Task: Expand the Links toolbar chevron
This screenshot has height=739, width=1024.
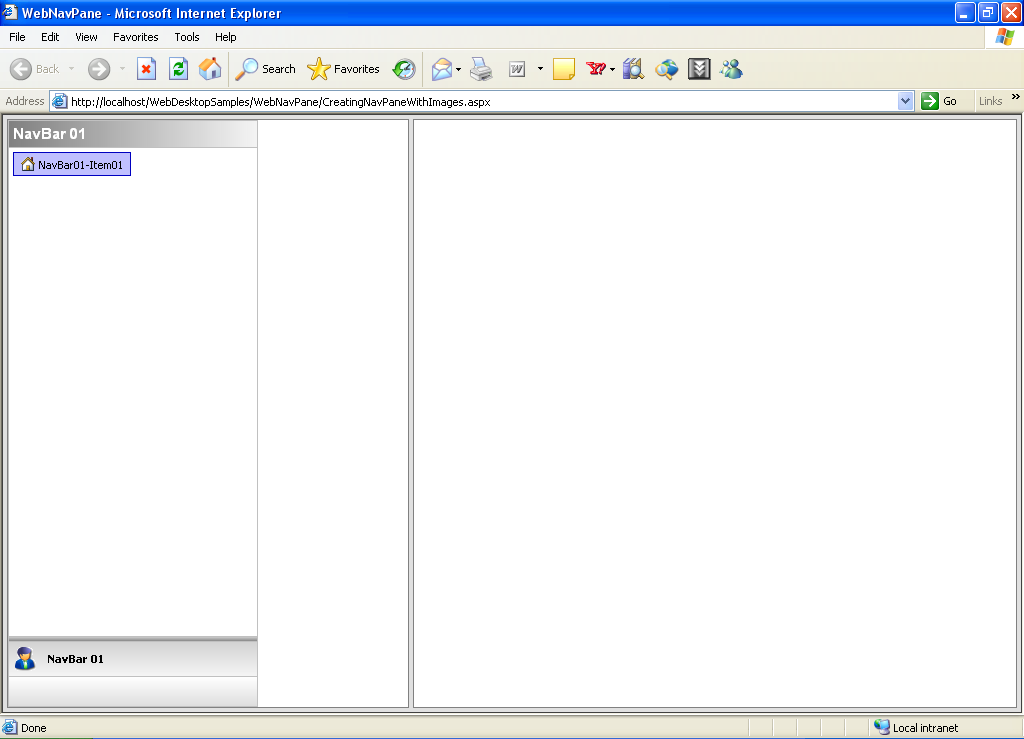Action: 1016,97
